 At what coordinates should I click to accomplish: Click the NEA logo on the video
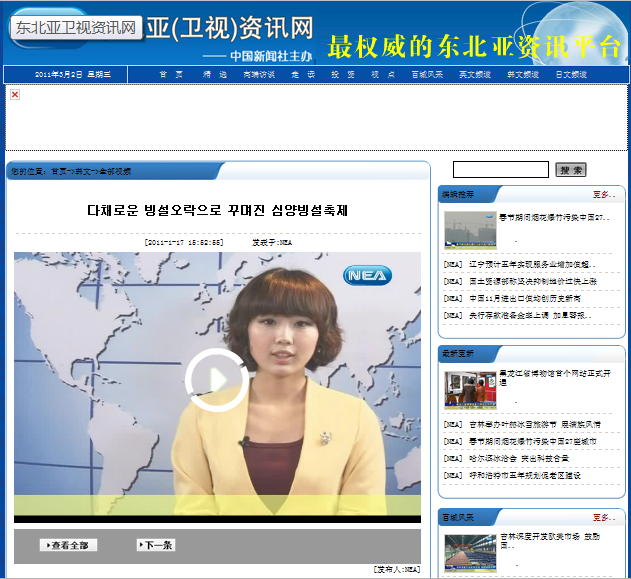(367, 274)
